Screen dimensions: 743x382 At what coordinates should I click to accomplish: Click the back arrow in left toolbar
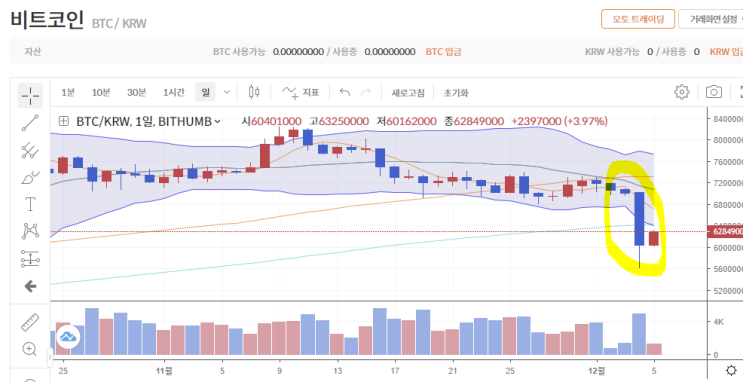(x=30, y=286)
